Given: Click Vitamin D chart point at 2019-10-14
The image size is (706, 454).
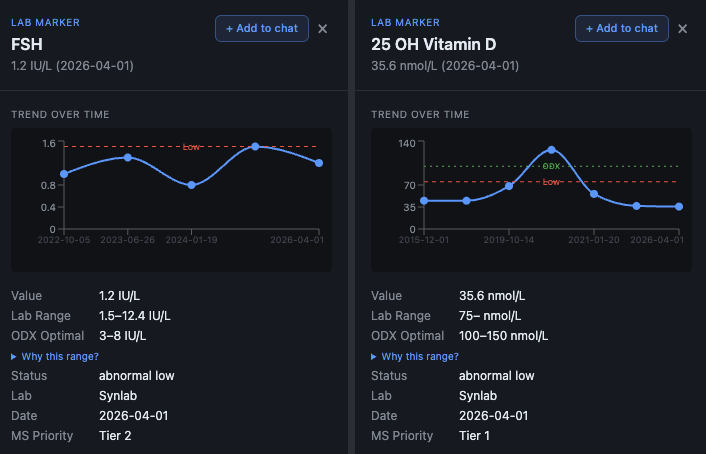Looking at the screenshot, I should (509, 186).
